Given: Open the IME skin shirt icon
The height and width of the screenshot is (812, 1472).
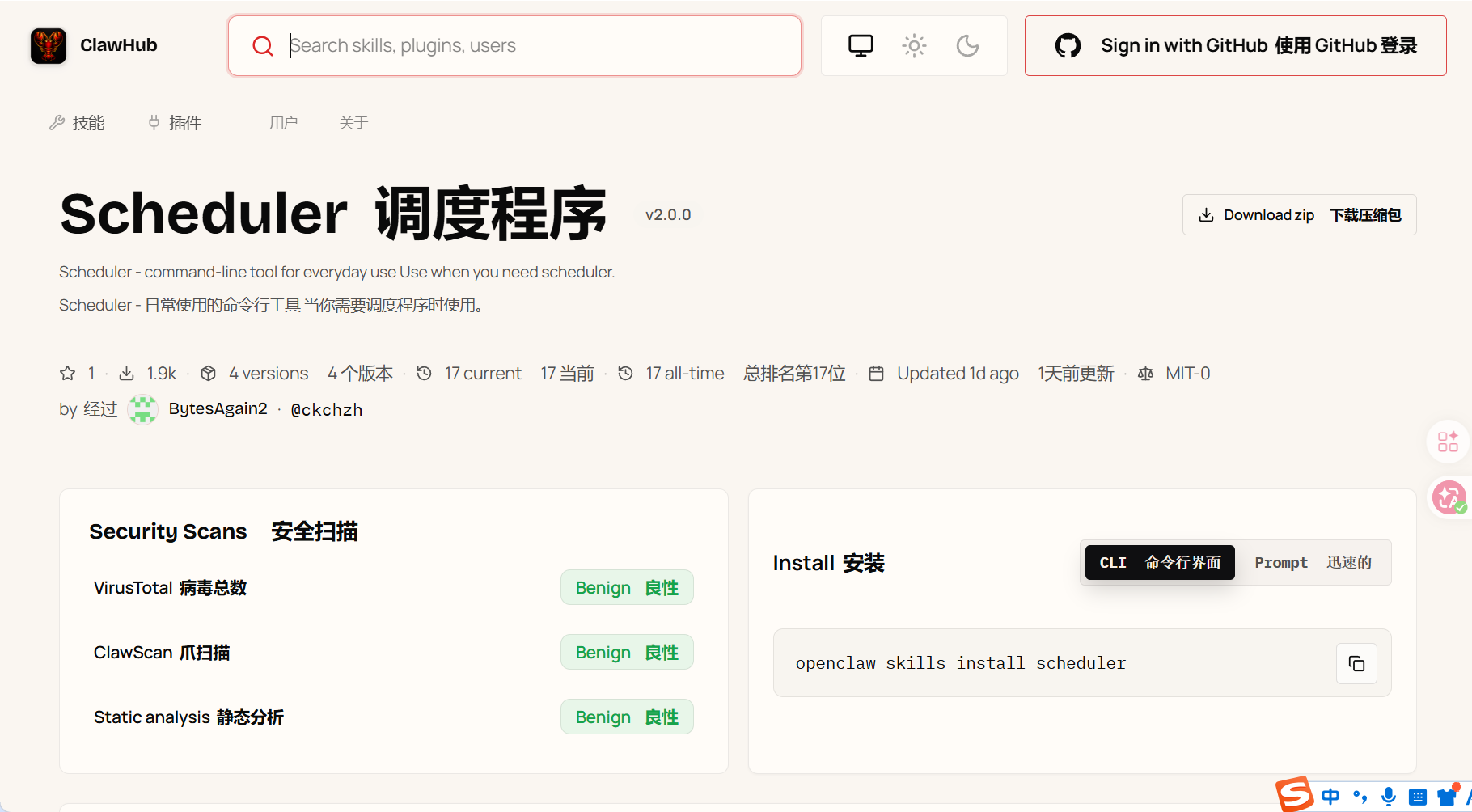Looking at the screenshot, I should click(x=1447, y=795).
